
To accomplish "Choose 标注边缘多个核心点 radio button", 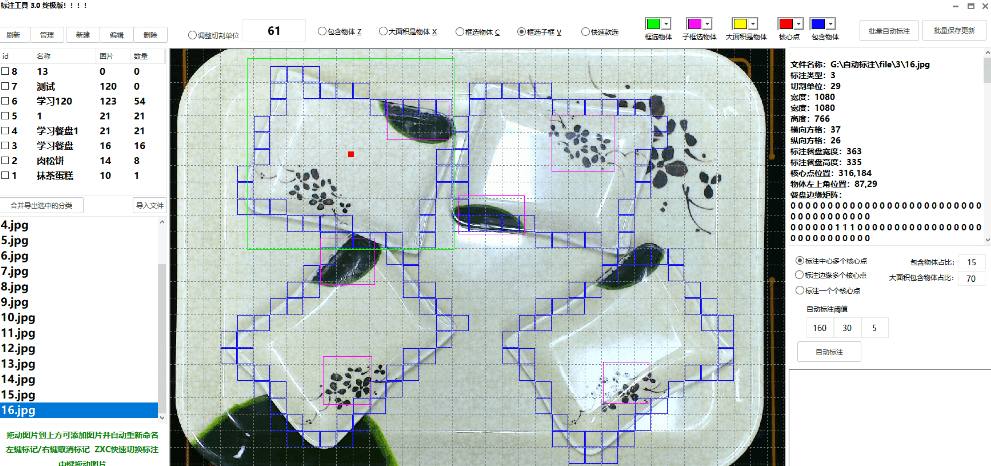I will (x=799, y=274).
